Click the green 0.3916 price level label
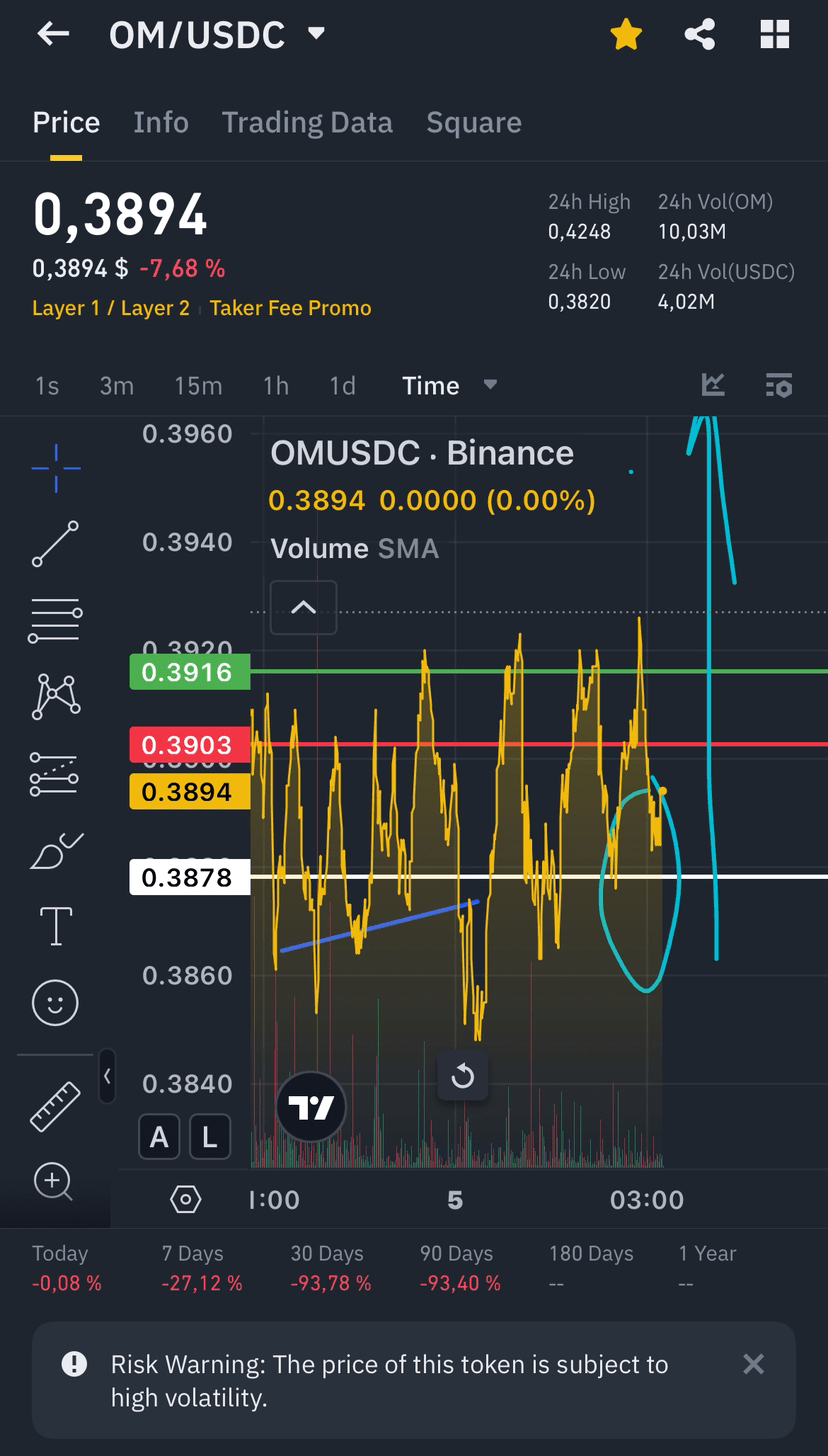828x1456 pixels. point(189,672)
